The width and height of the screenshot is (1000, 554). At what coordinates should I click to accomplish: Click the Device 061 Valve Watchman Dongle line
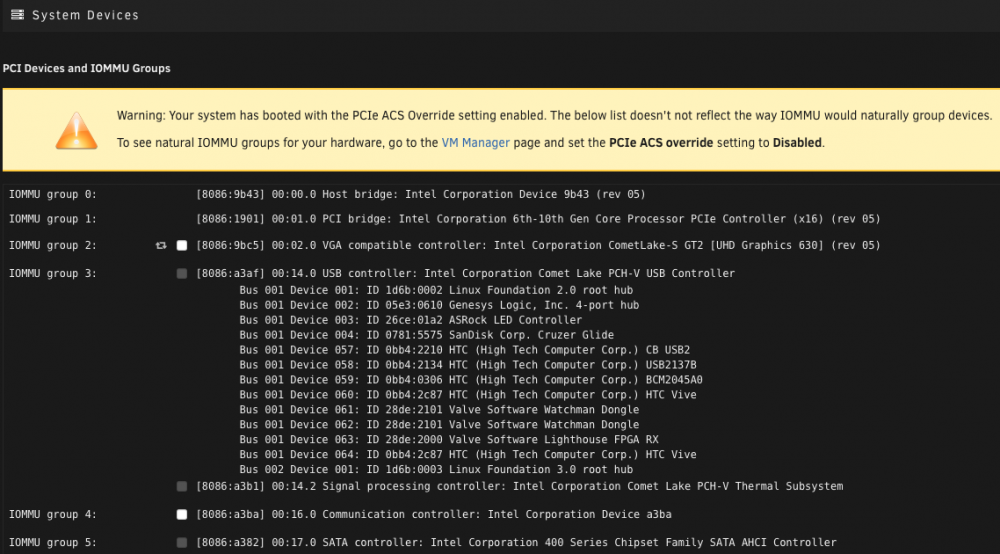pyautogui.click(x=439, y=410)
